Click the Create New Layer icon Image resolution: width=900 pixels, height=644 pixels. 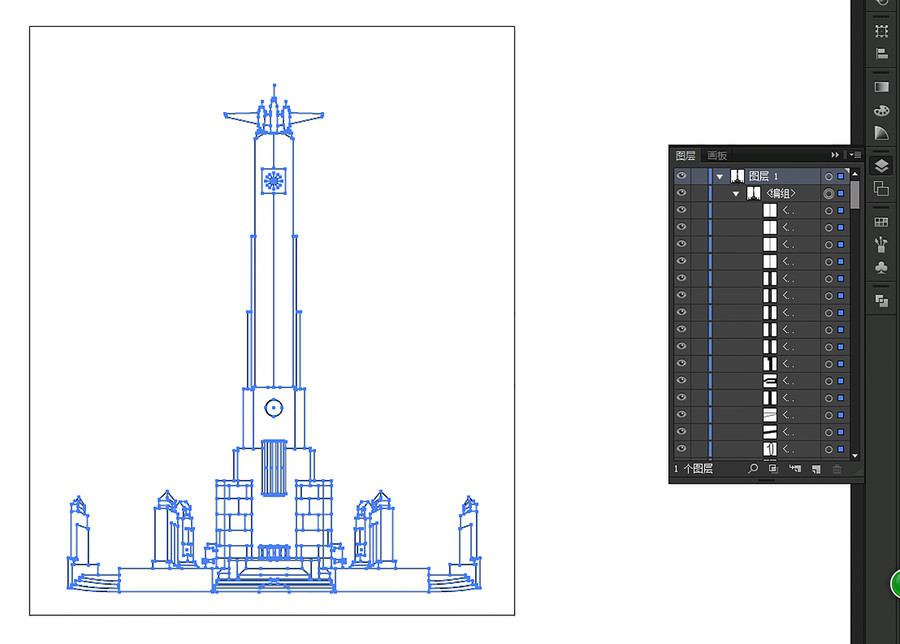coord(816,469)
